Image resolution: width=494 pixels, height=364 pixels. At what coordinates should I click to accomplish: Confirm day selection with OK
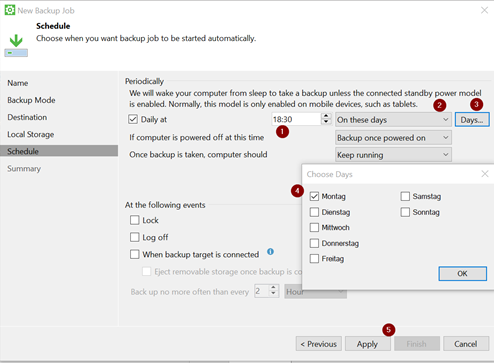462,274
